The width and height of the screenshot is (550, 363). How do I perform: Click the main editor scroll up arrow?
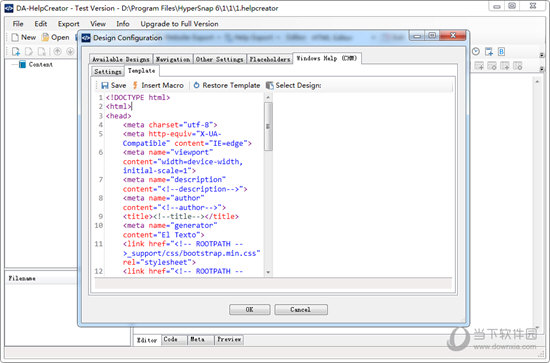pos(537,81)
